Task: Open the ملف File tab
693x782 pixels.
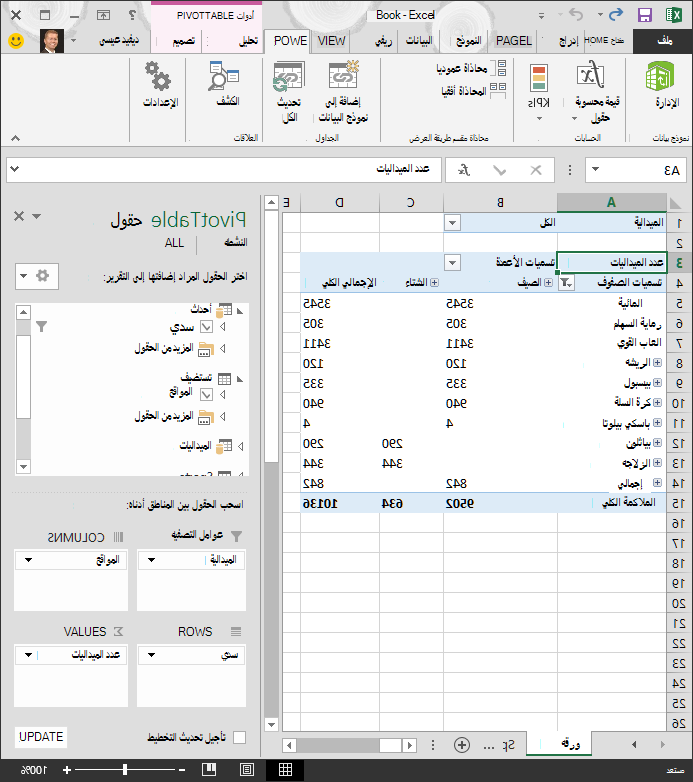Action: (663, 41)
